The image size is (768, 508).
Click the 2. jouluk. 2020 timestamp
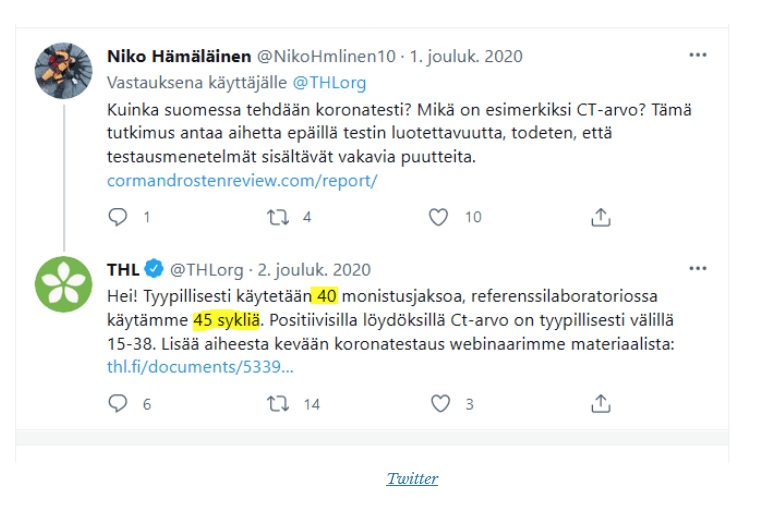tap(314, 270)
